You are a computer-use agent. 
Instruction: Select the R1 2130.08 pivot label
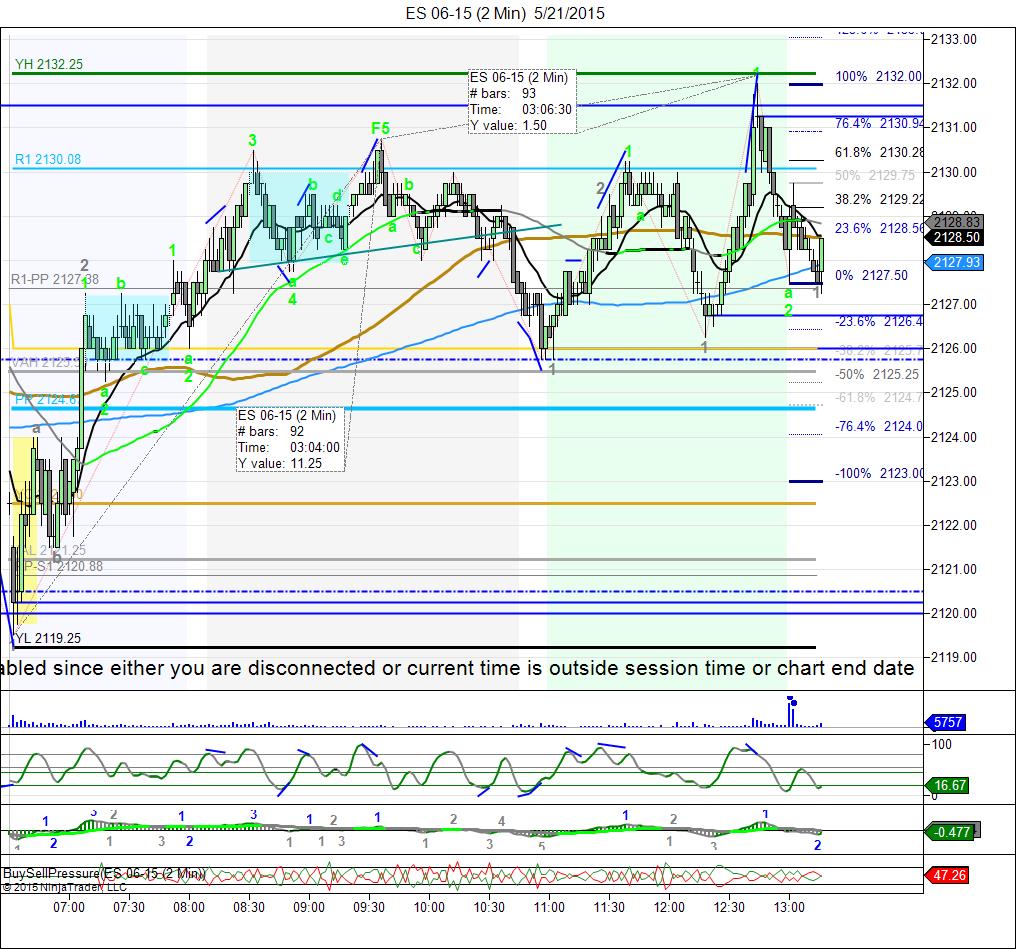pyautogui.click(x=48, y=159)
